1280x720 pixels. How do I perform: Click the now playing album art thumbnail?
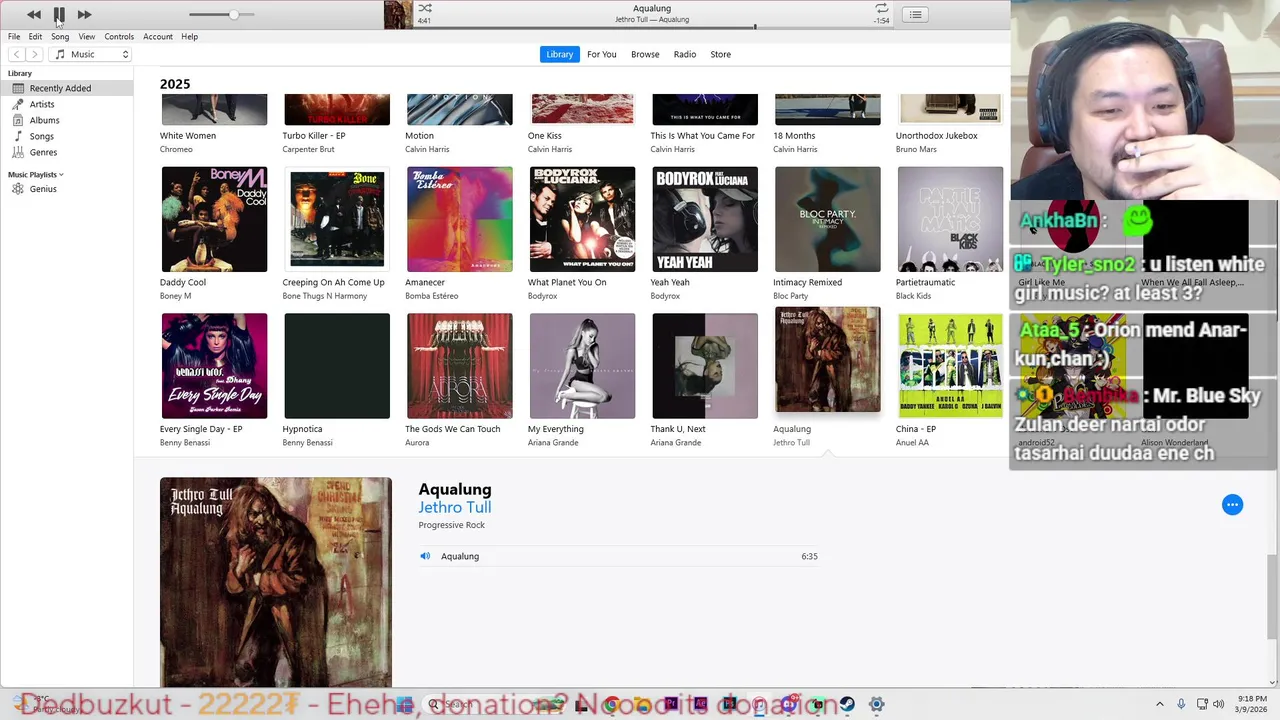pos(398,14)
